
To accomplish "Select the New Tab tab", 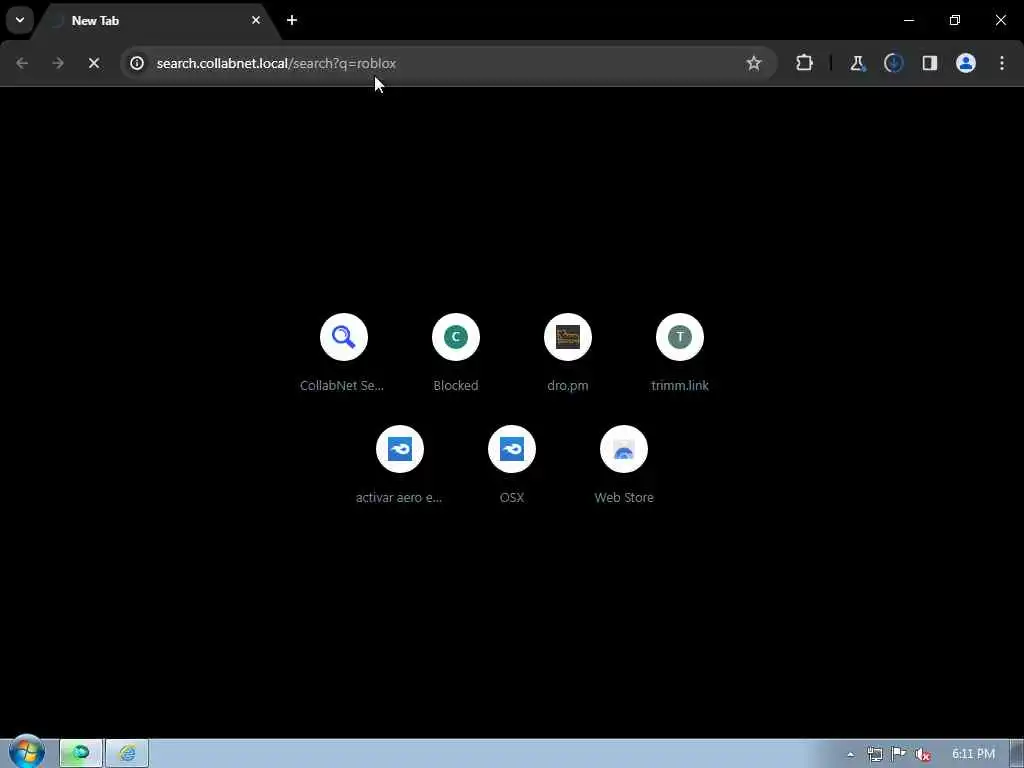I will pos(155,21).
